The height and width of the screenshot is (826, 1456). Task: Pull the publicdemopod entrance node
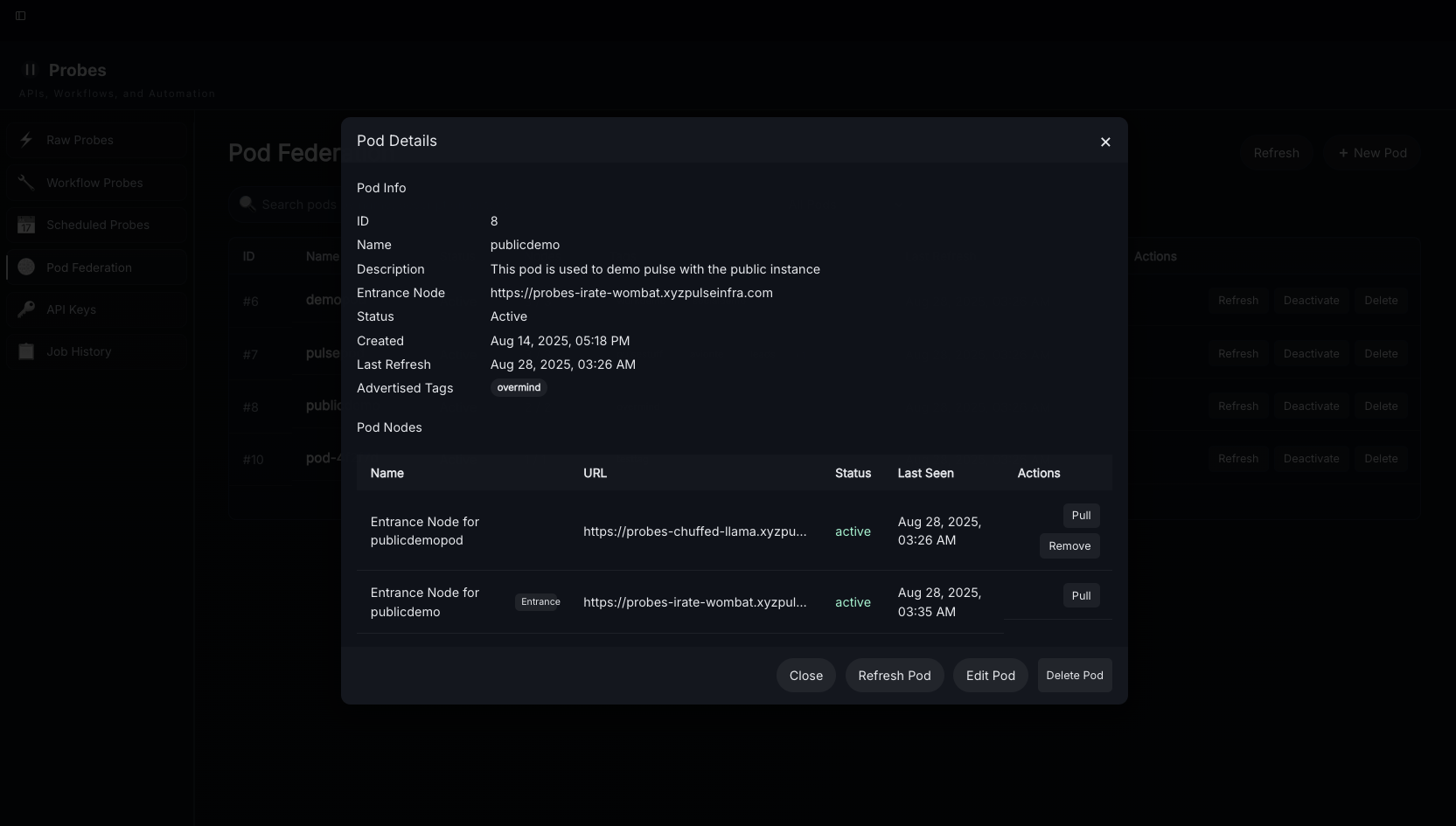pos(1081,516)
